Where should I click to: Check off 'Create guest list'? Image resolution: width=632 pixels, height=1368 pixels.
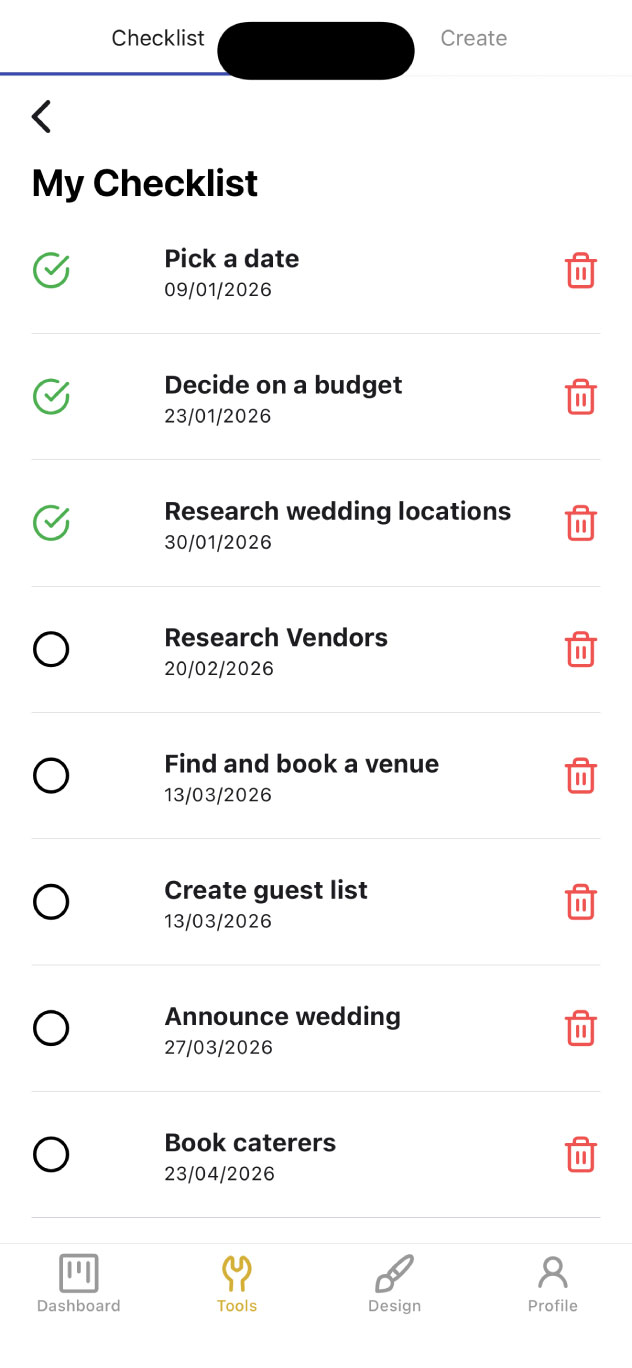click(x=51, y=901)
